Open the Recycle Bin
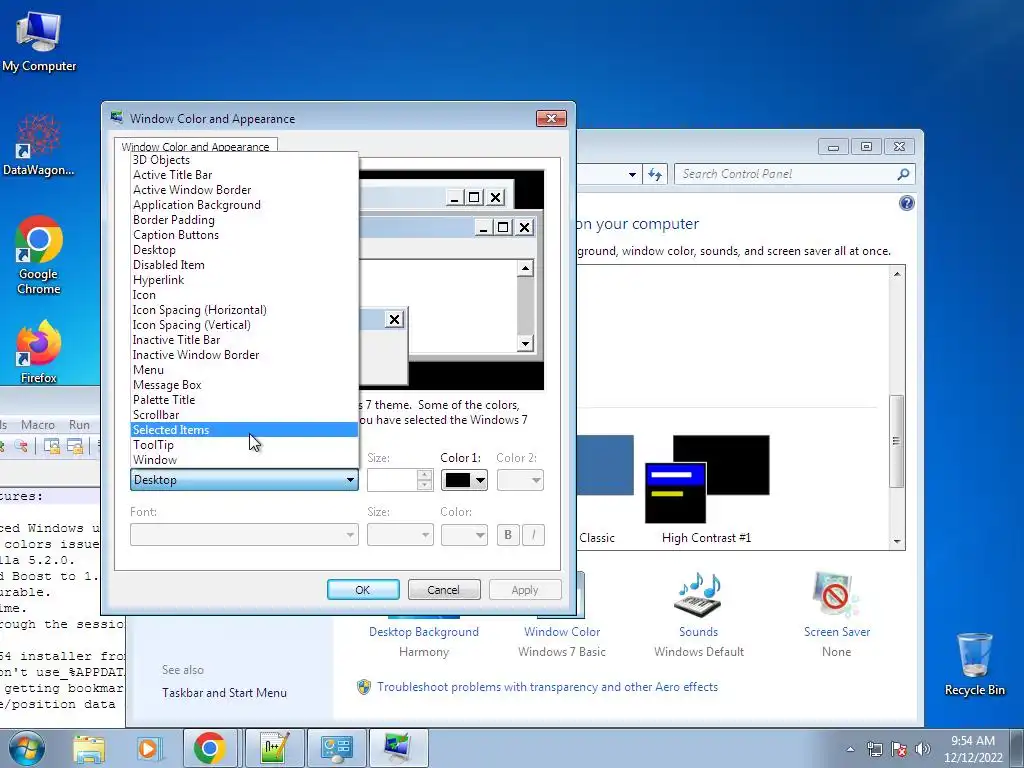The image size is (1024, 768). pyautogui.click(x=974, y=664)
